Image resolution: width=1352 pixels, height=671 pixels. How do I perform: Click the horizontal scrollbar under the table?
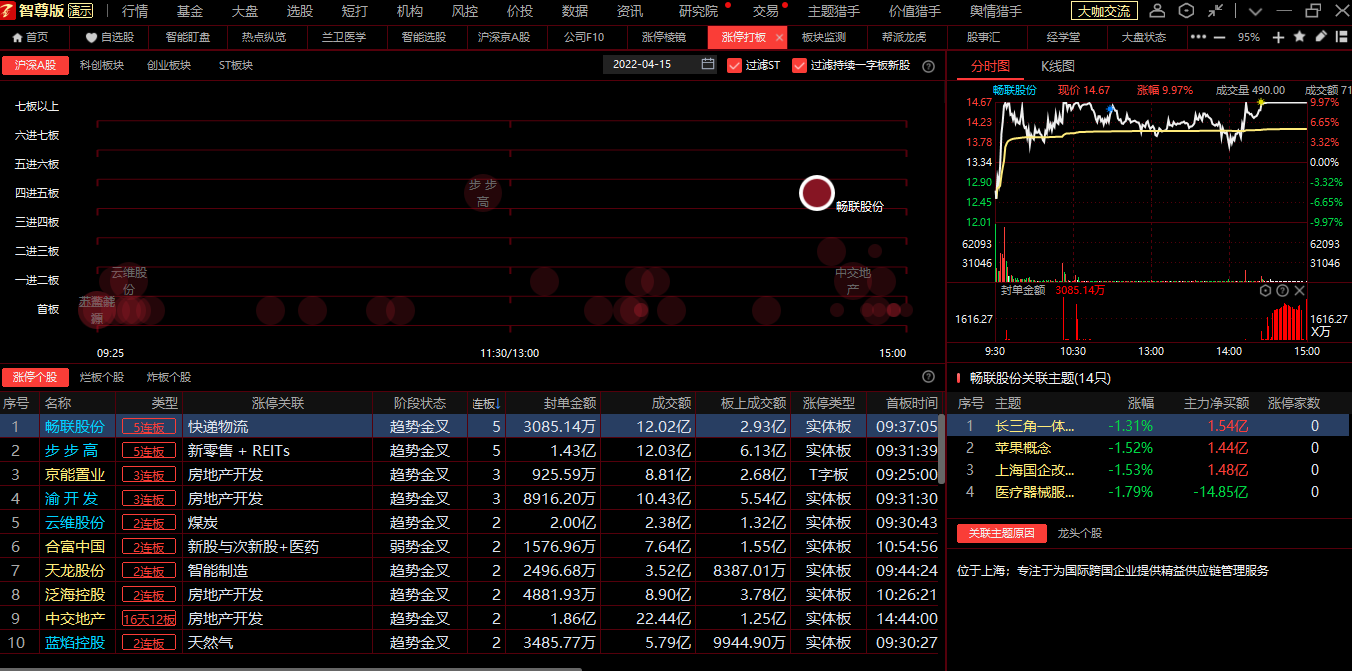290,668
